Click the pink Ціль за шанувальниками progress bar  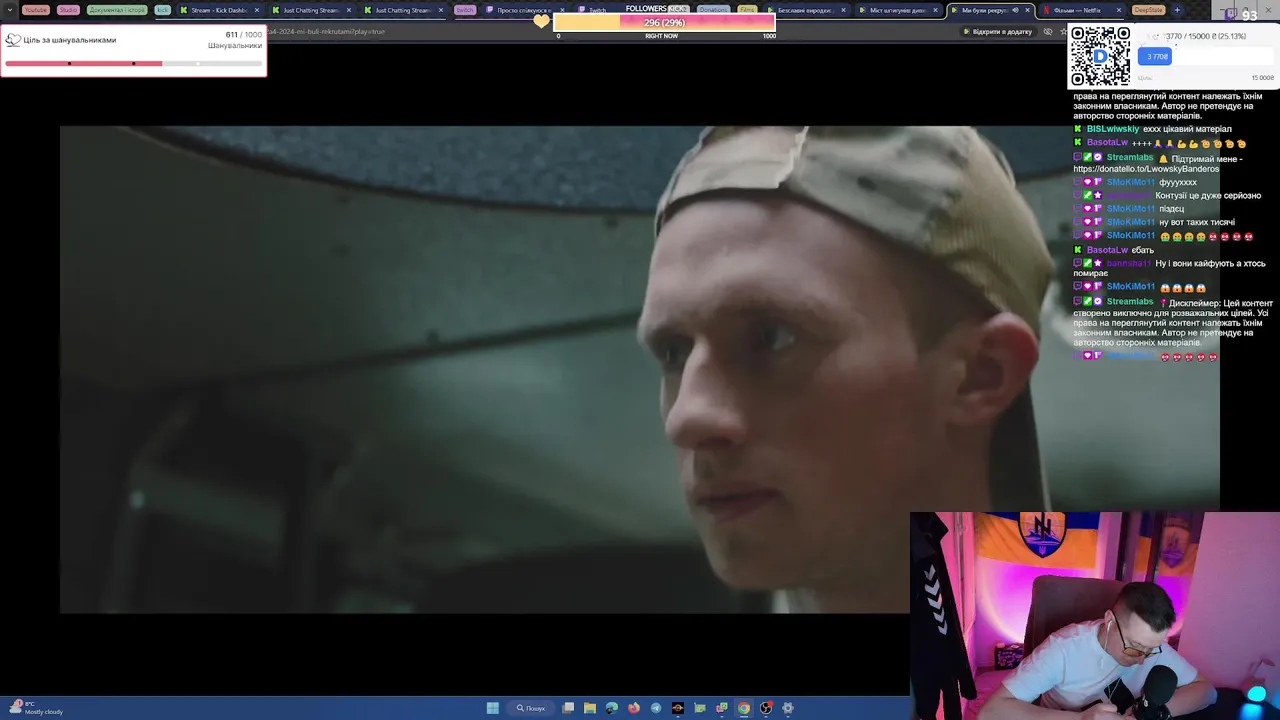pyautogui.click(x=133, y=63)
